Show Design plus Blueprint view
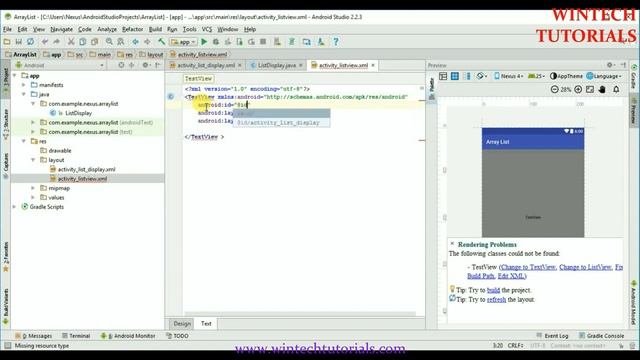Viewport: 640px width, 360px height. click(467, 76)
